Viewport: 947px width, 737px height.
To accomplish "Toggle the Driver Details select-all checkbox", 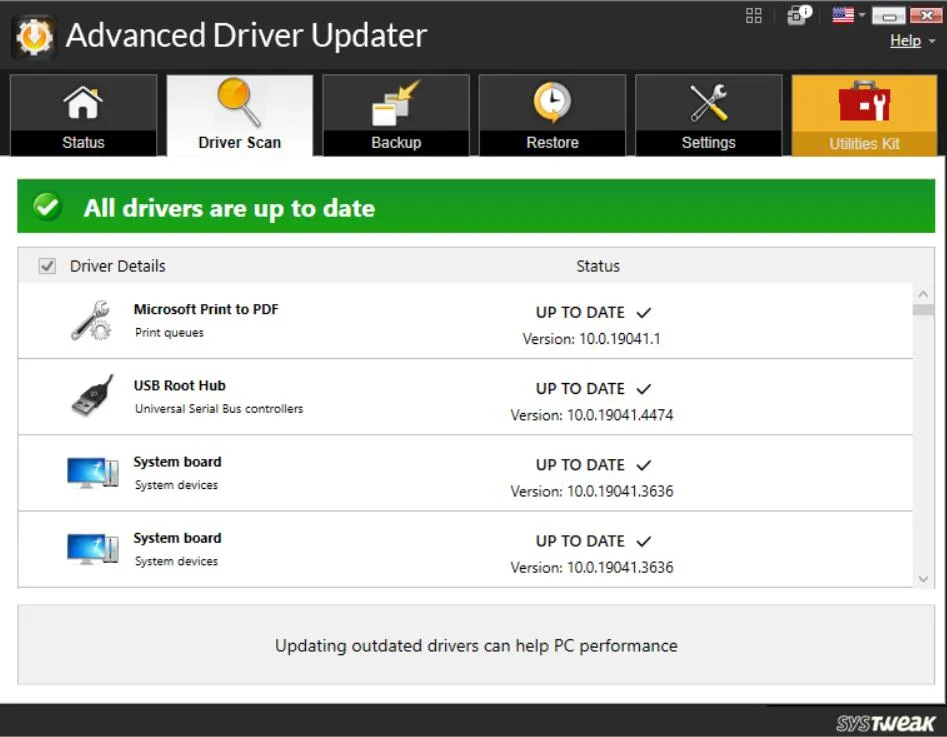I will (46, 266).
